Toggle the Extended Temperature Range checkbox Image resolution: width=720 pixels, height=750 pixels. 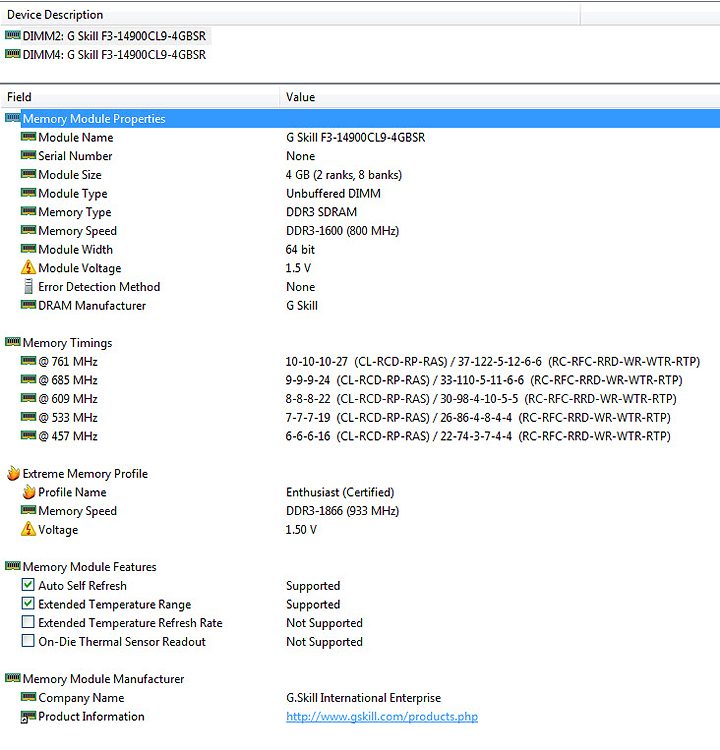pyautogui.click(x=28, y=603)
